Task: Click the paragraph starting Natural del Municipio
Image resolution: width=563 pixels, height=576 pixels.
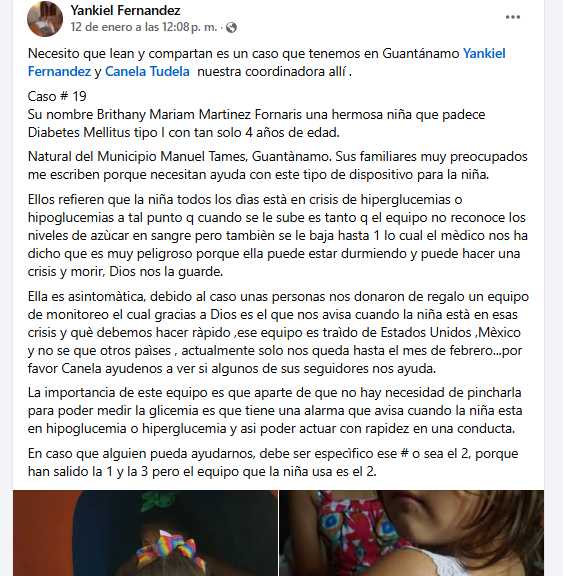Action: pos(278,165)
